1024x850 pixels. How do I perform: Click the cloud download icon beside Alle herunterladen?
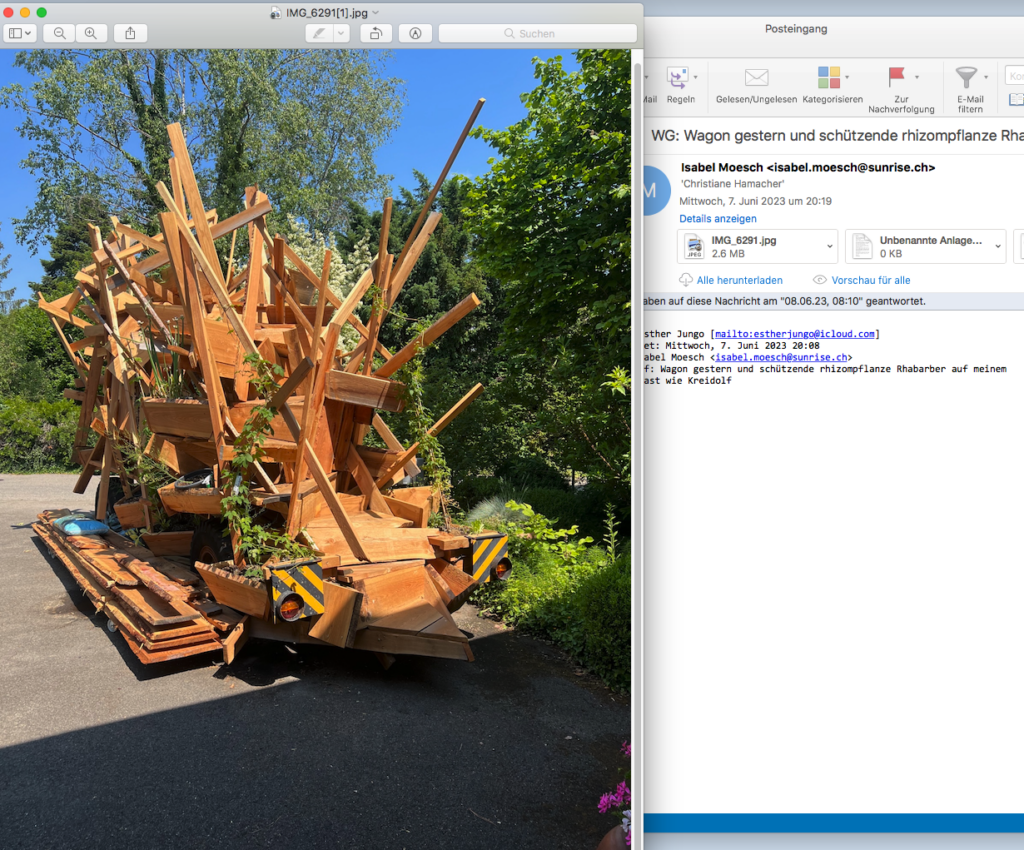click(686, 280)
